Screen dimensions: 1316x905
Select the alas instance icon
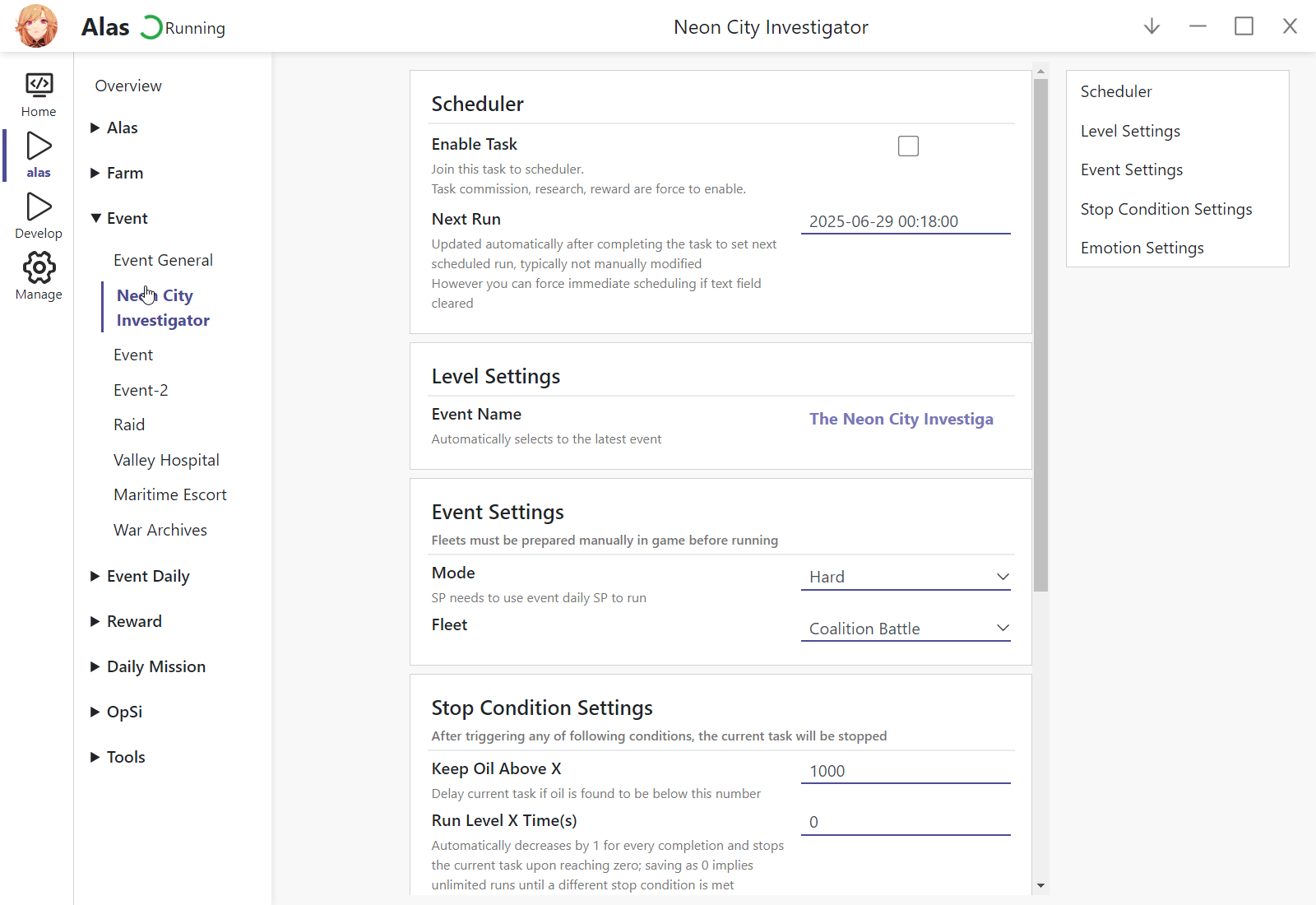pos(39,146)
